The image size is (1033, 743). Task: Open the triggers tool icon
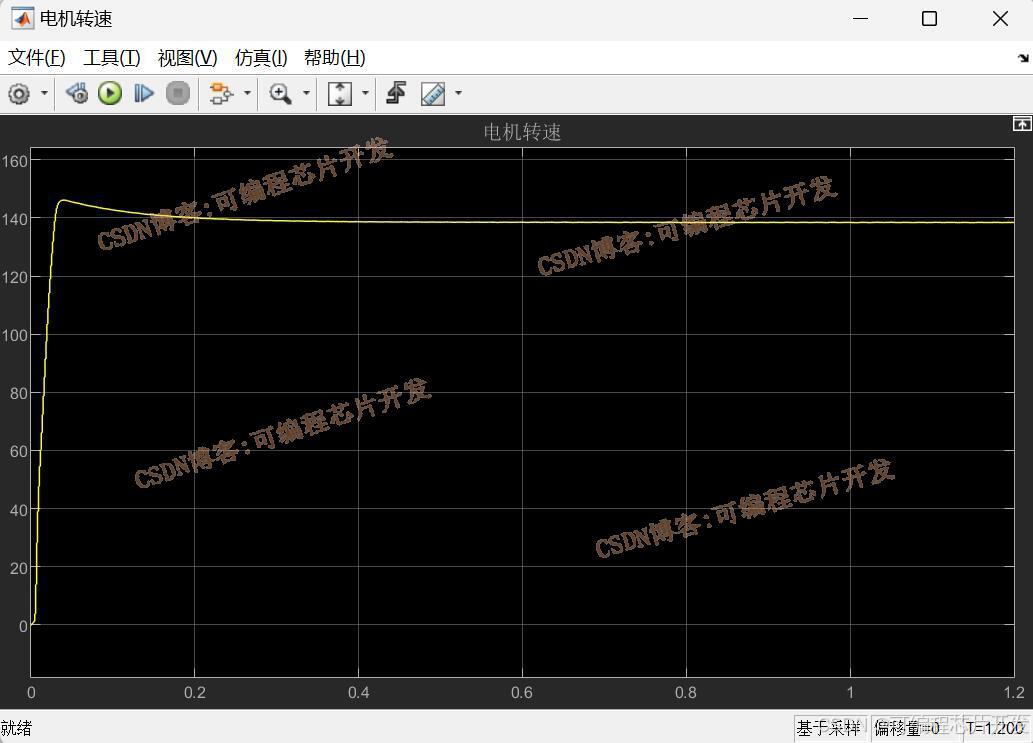(x=396, y=94)
